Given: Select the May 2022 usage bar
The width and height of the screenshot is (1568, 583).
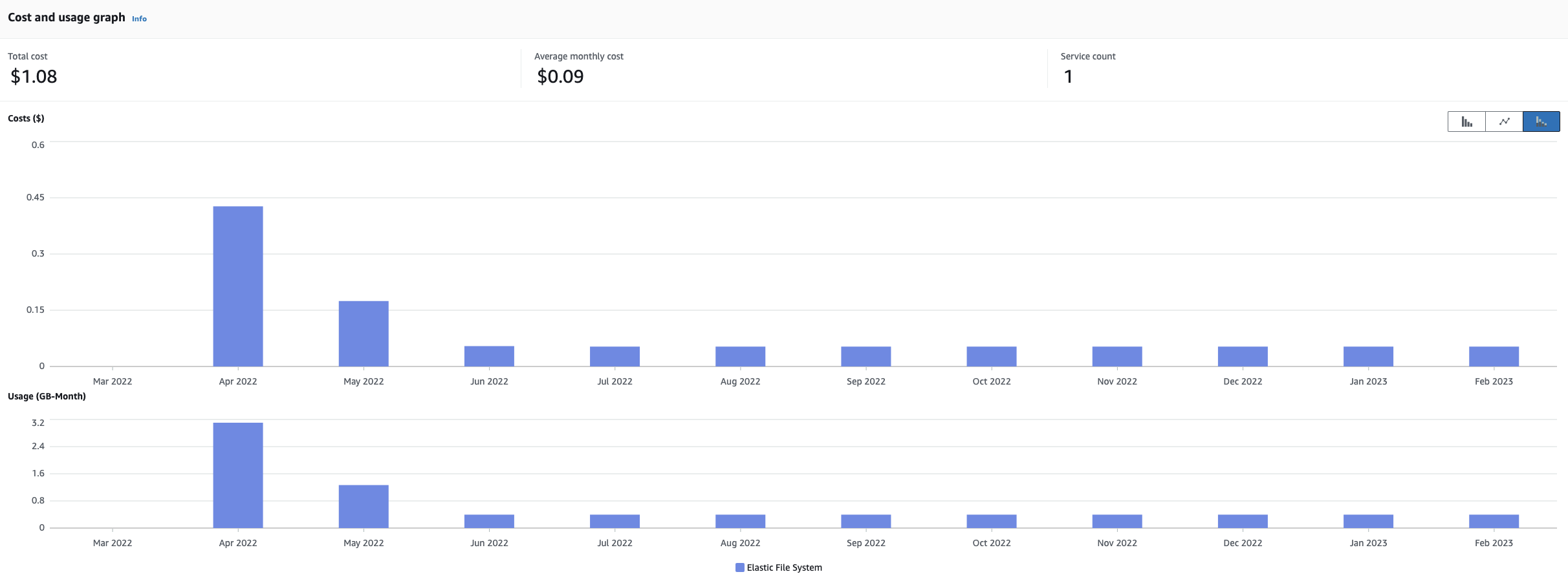Looking at the screenshot, I should coord(363,505).
